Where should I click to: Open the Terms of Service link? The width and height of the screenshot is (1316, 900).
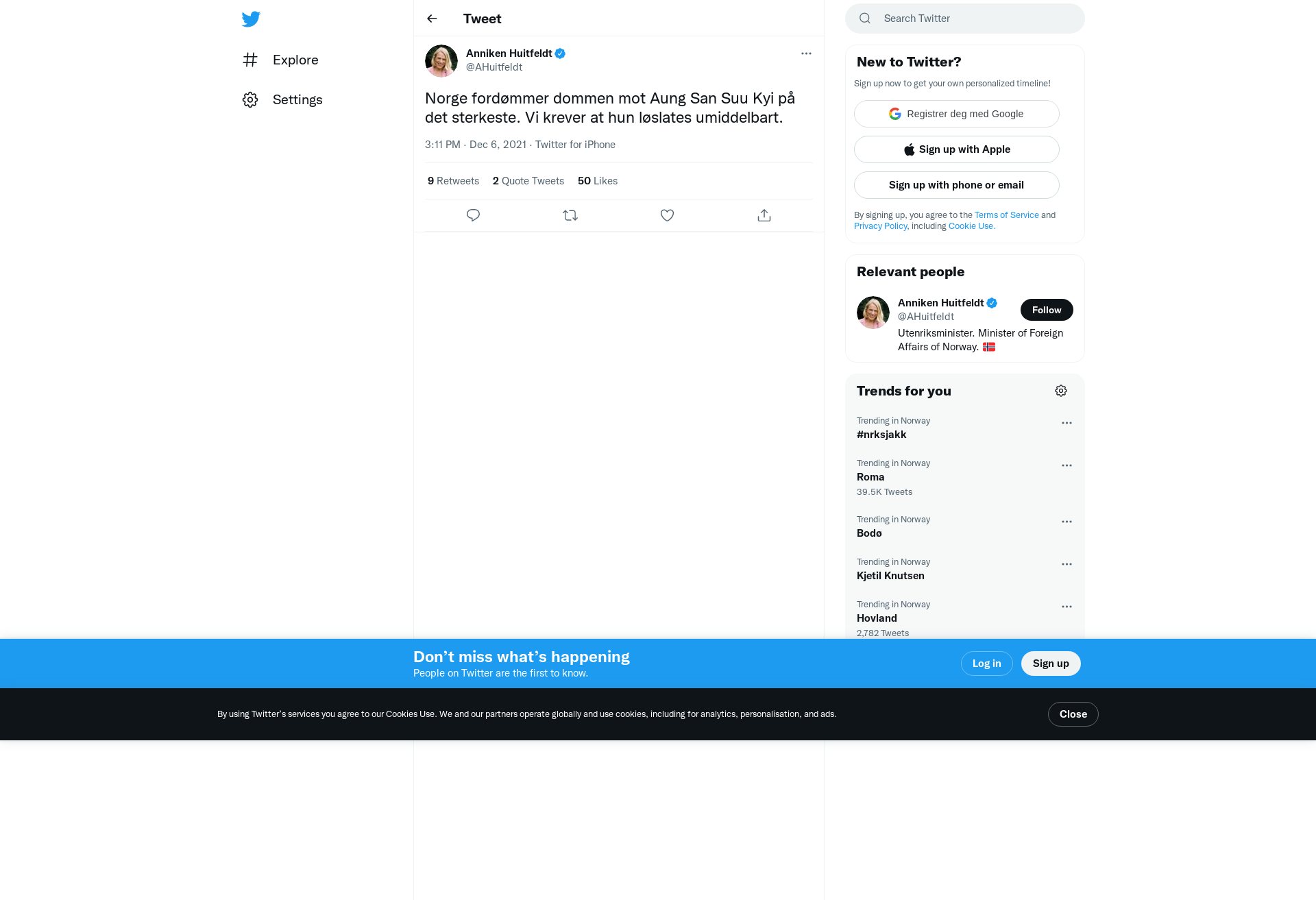[1006, 215]
